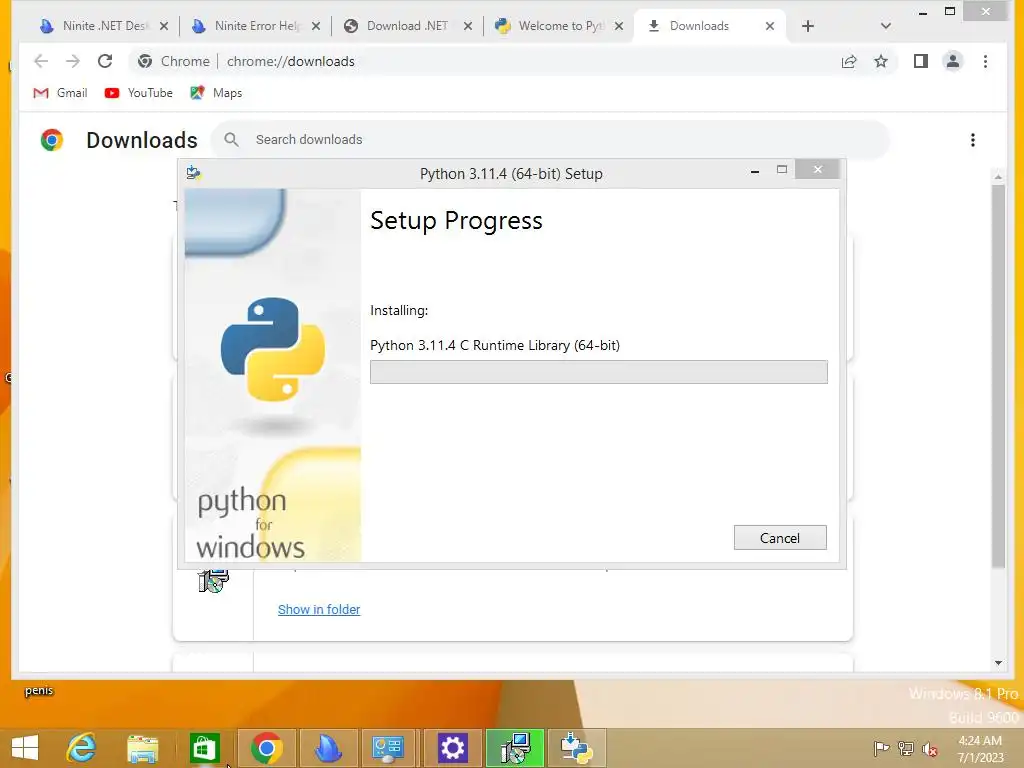This screenshot has width=1024, height=768.
Task: Open Windows Store from taskbar
Action: [x=204, y=748]
